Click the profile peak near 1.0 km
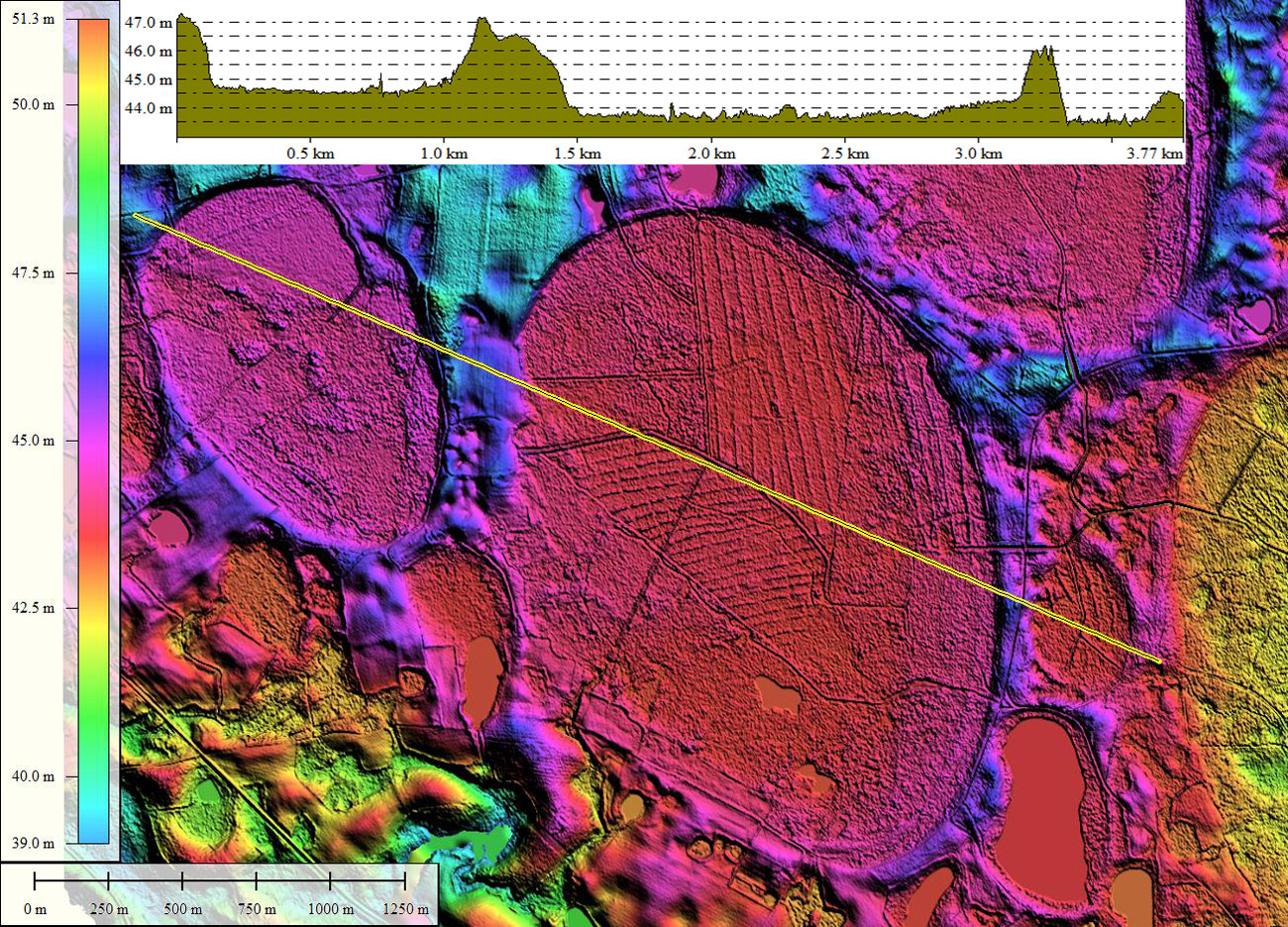The height and width of the screenshot is (927, 1288). [483, 21]
